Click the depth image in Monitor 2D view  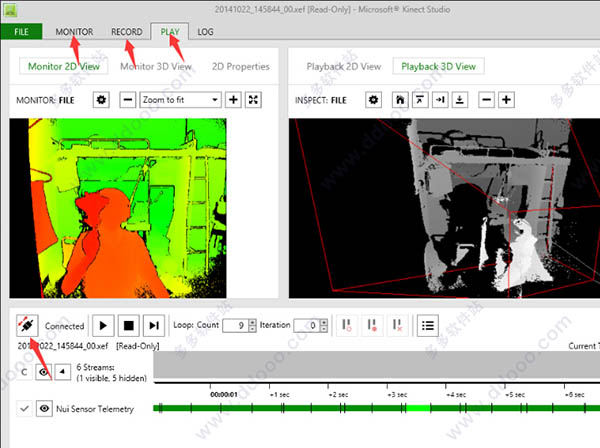tap(118, 208)
